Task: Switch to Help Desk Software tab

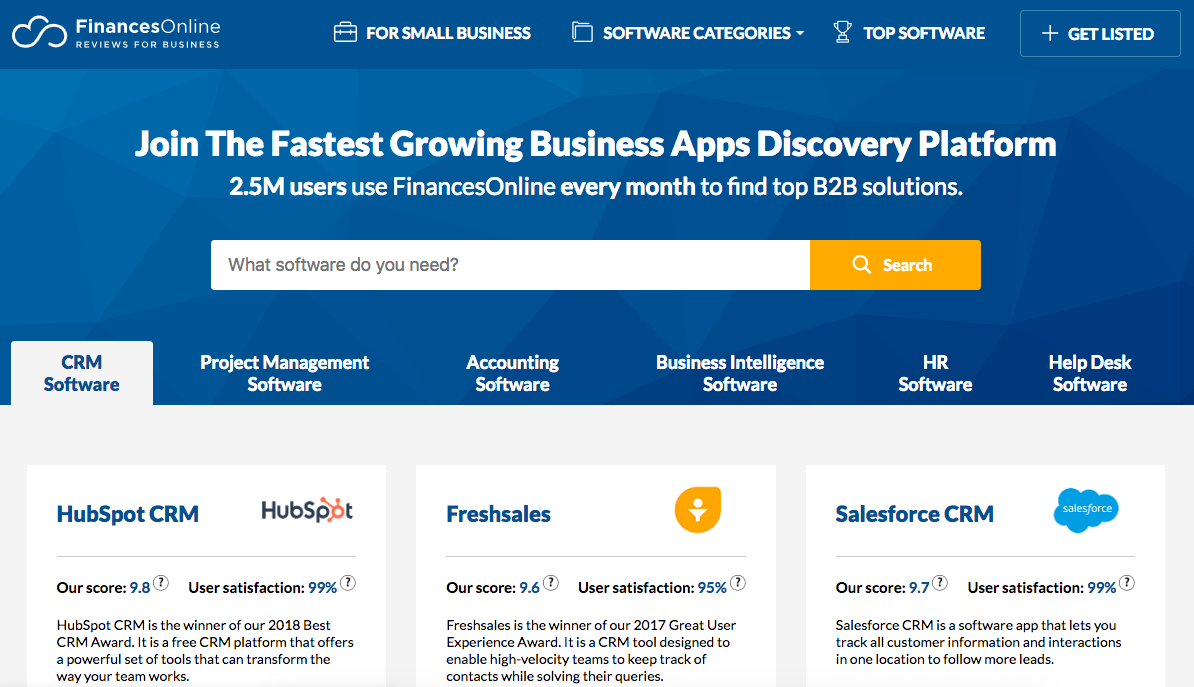Action: coord(1090,373)
